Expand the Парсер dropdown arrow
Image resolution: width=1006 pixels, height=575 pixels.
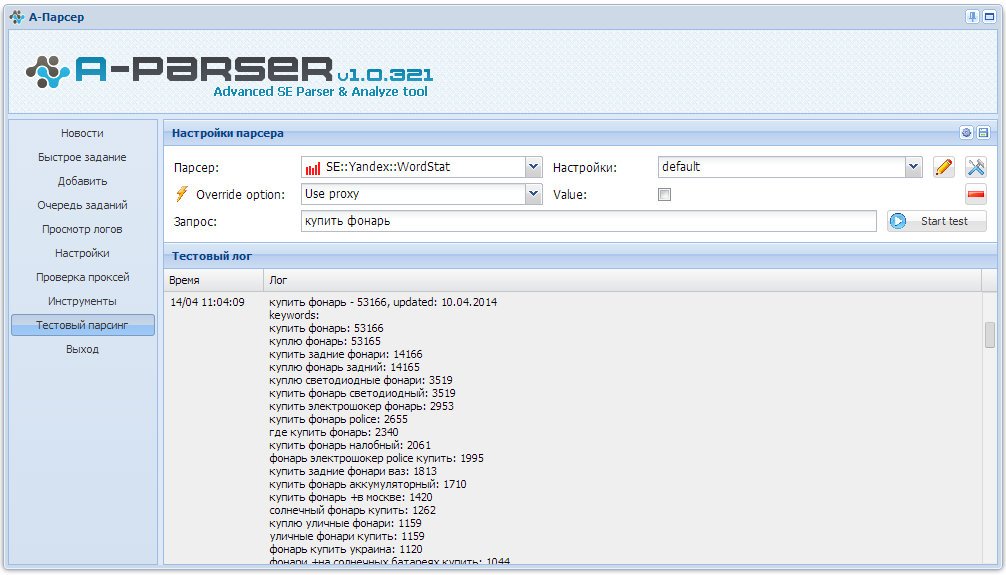(533, 167)
